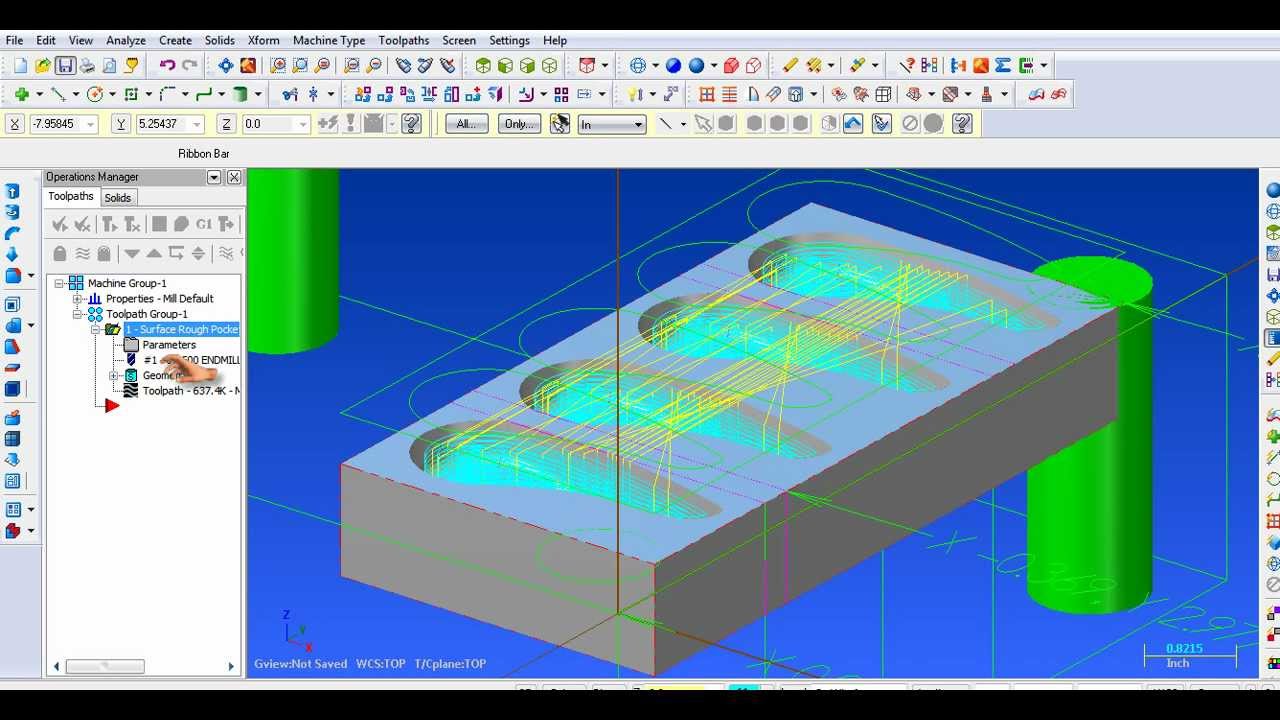Click the horizontal scrollbar thumb in Operations Manager
This screenshot has height=720, width=1280.
point(105,666)
